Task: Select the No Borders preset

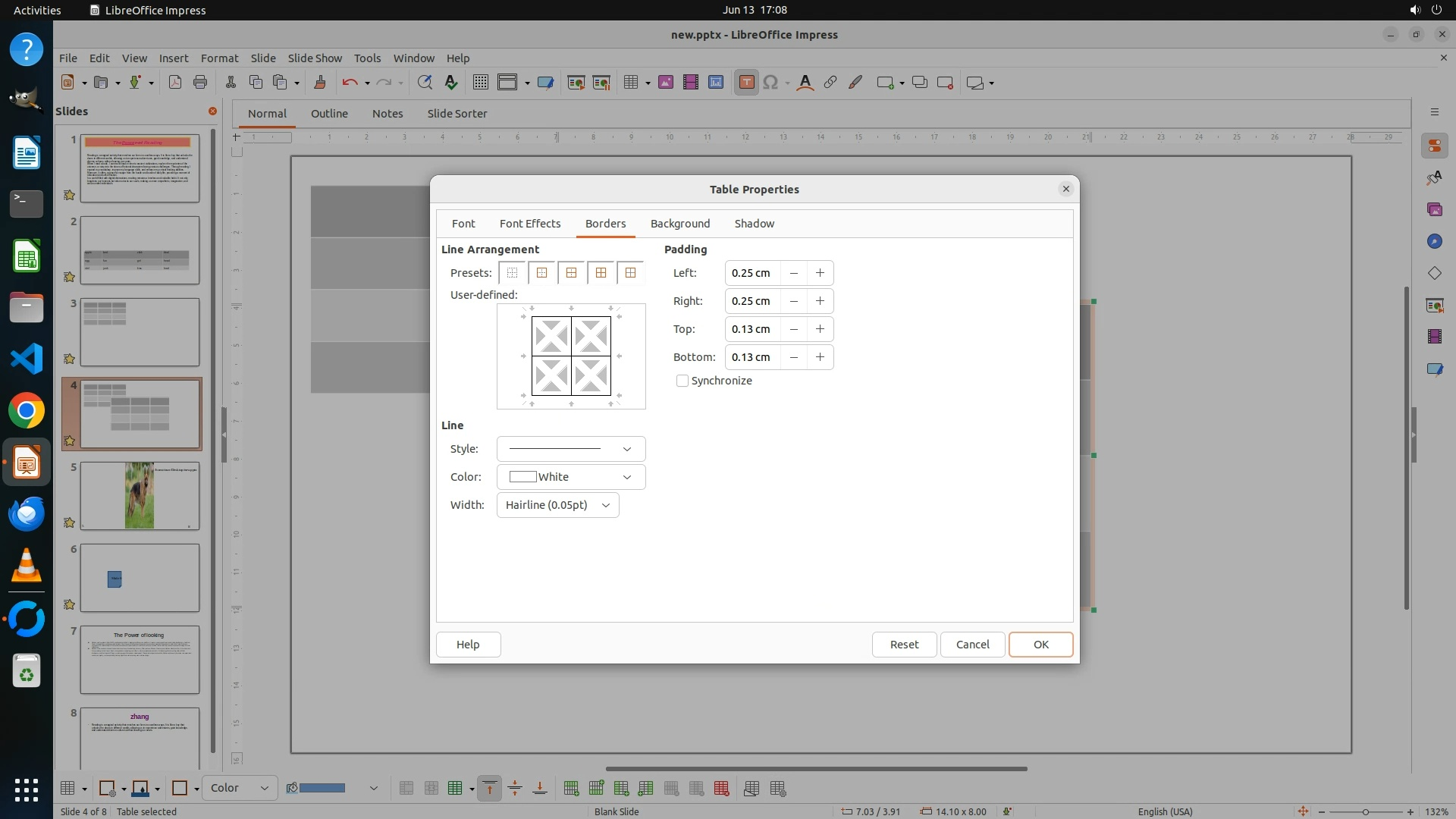Action: pos(513,273)
